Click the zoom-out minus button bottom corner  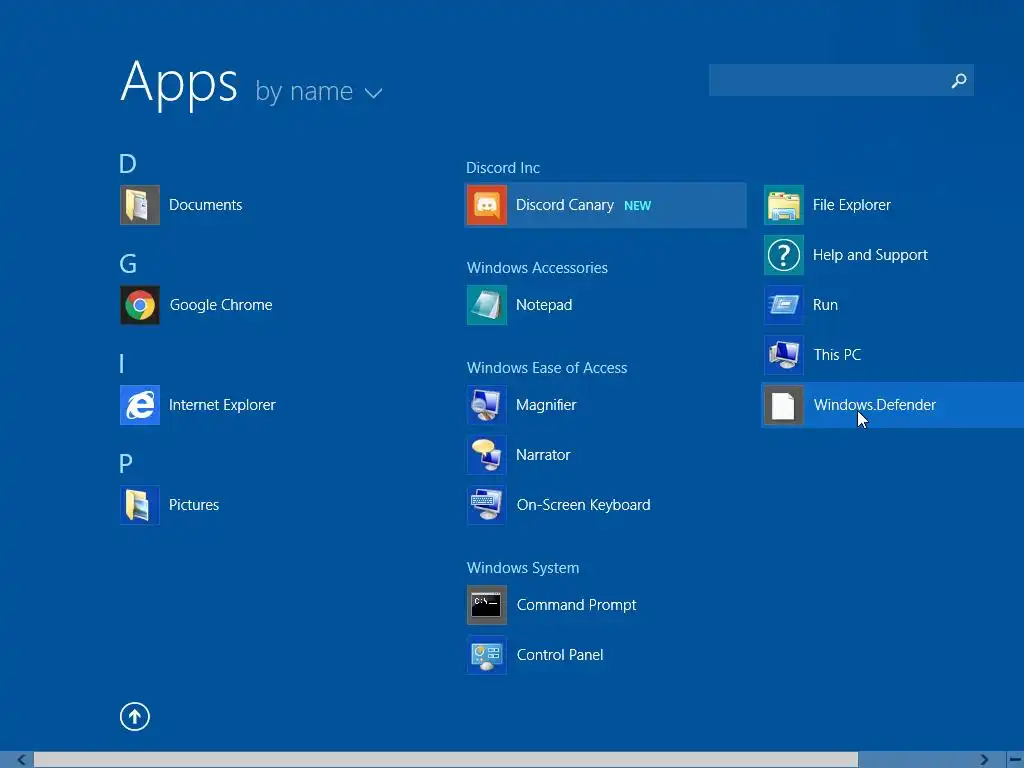[1015, 760]
